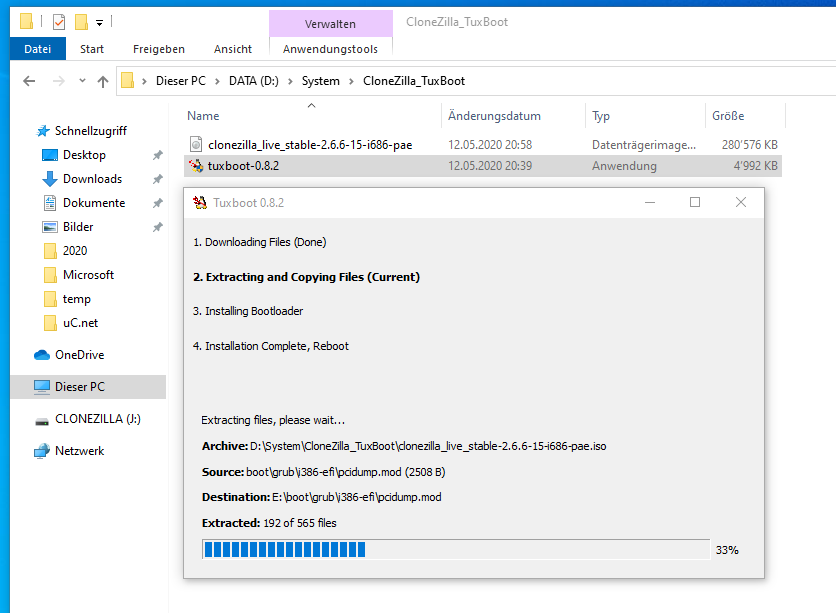Expand chevron after DATA (D:) in path
This screenshot has width=836, height=613.
click(x=290, y=81)
